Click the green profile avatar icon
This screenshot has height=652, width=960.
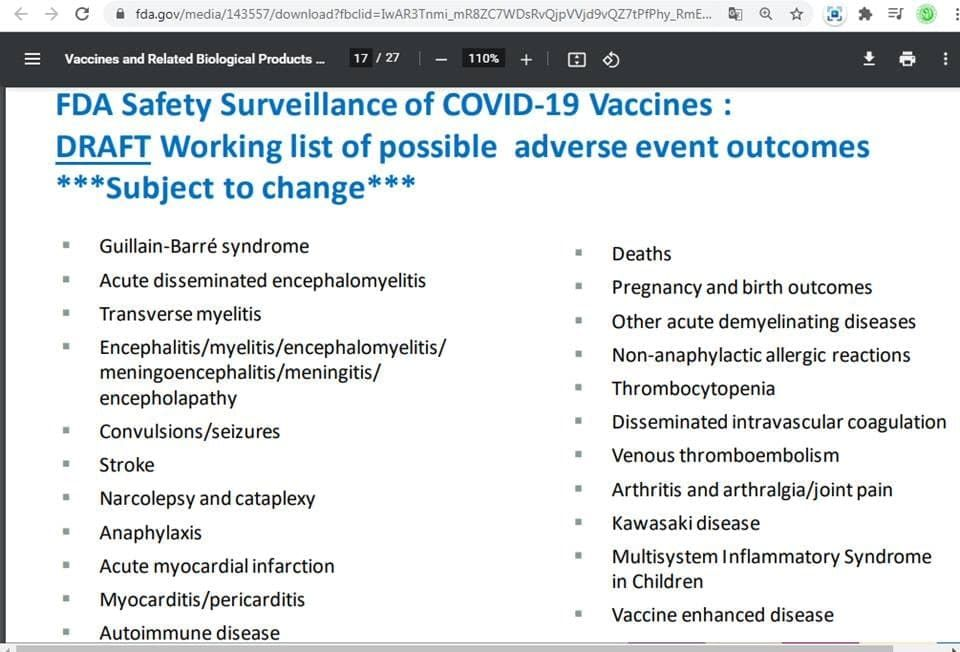[x=926, y=13]
